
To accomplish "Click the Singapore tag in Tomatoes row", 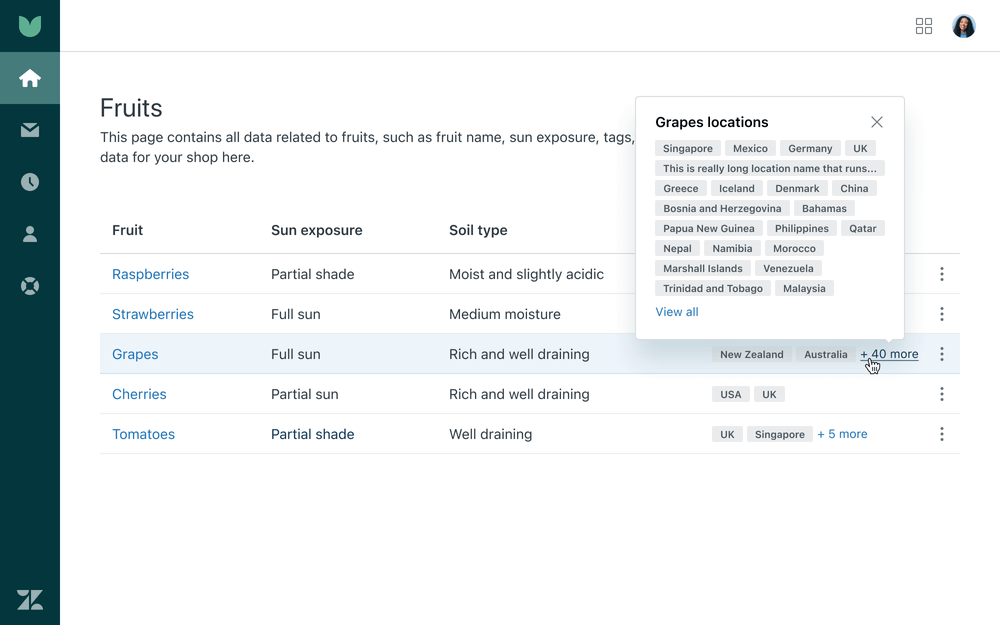I will 780,434.
